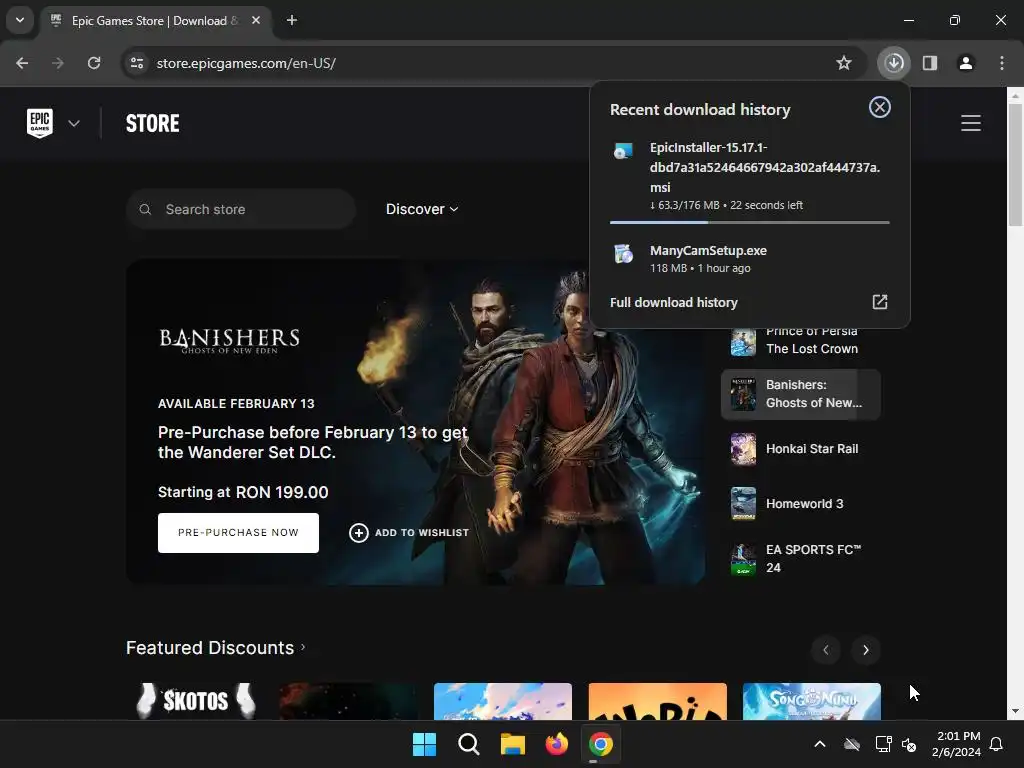View site information icon in address bar
The image size is (1024, 768).
pyautogui.click(x=137, y=63)
